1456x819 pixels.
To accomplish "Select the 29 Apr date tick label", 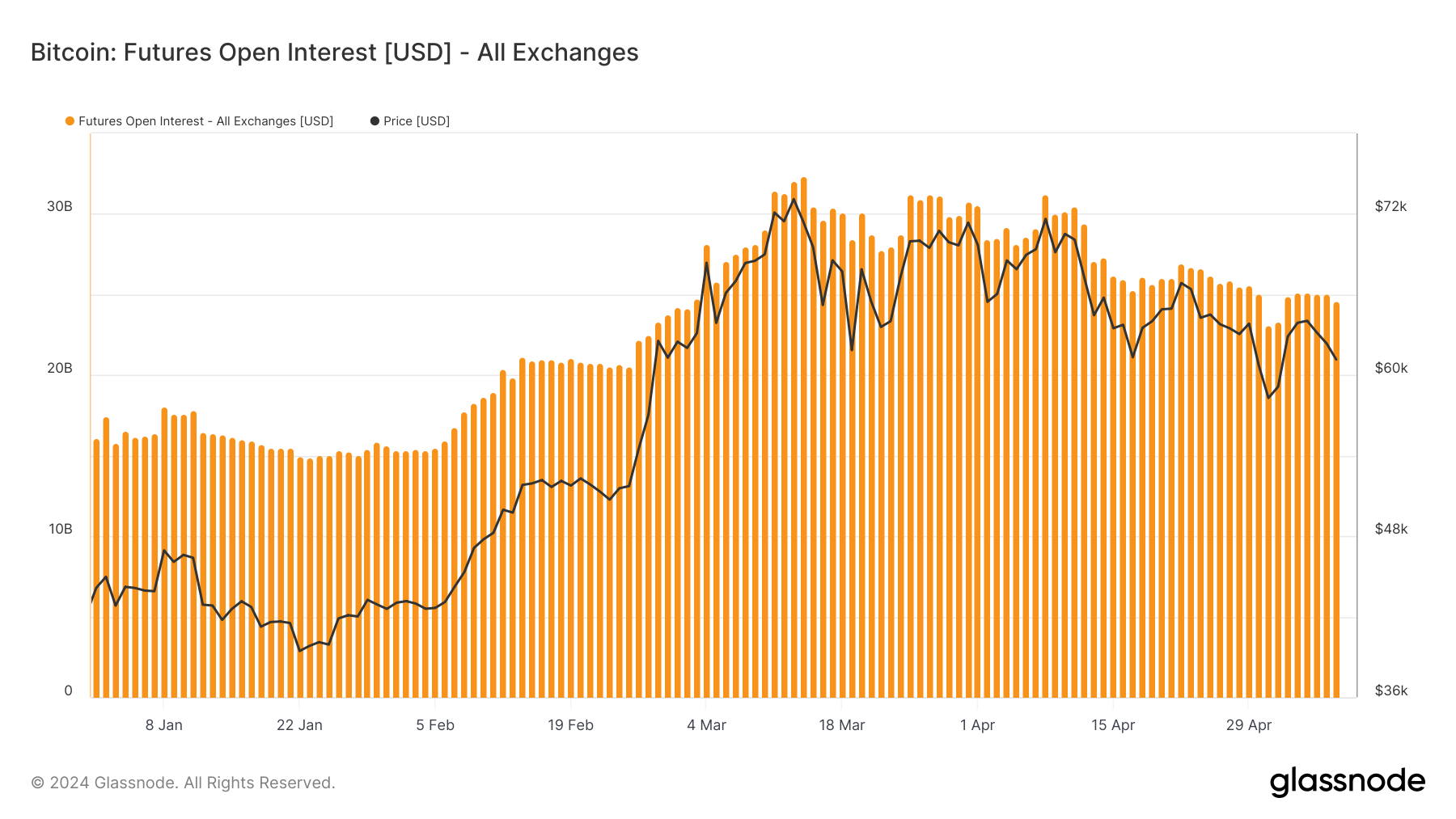I will (1249, 725).
